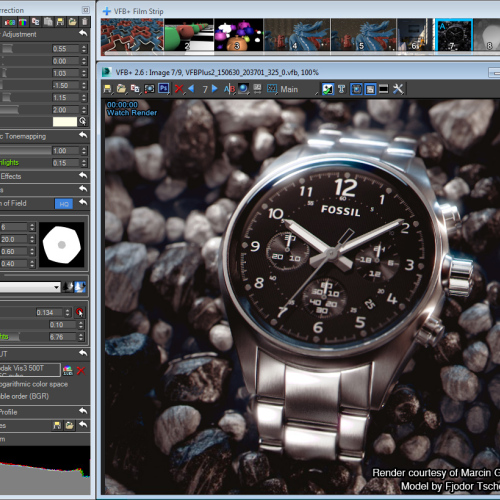Click the copy image to clipboard icon
This screenshot has width=500, height=500.
point(135,89)
